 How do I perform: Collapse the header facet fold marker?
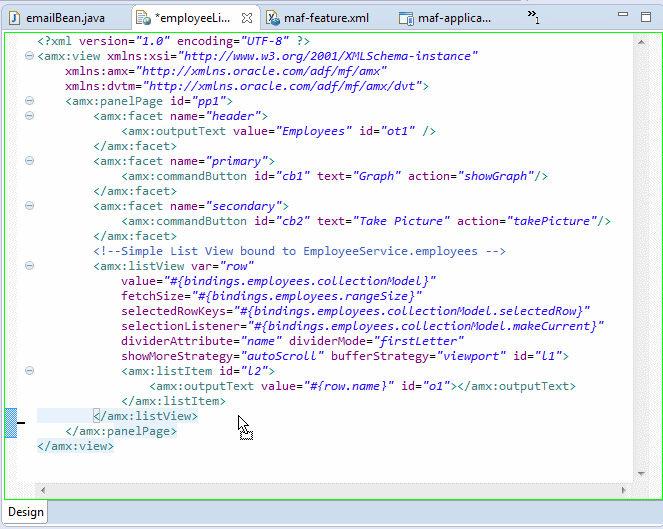(29, 115)
